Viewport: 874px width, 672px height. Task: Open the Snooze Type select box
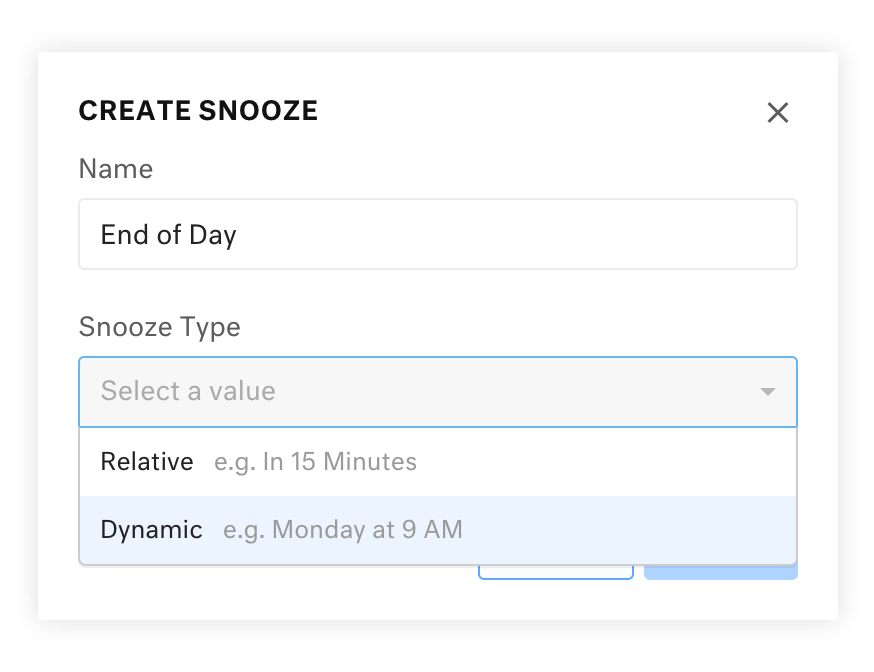click(438, 392)
